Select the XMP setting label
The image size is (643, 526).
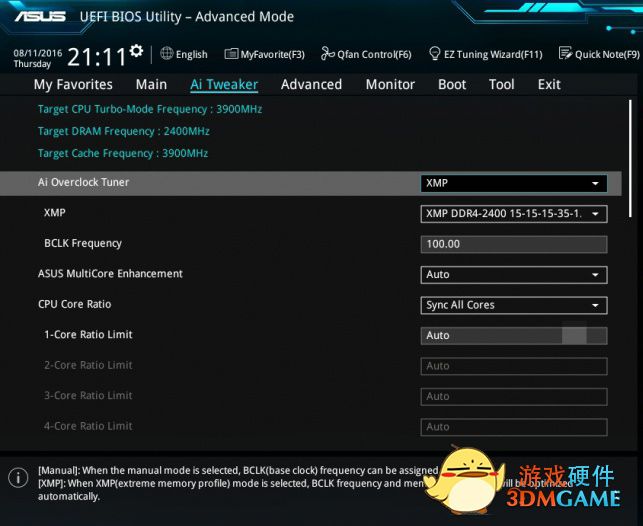[55, 213]
